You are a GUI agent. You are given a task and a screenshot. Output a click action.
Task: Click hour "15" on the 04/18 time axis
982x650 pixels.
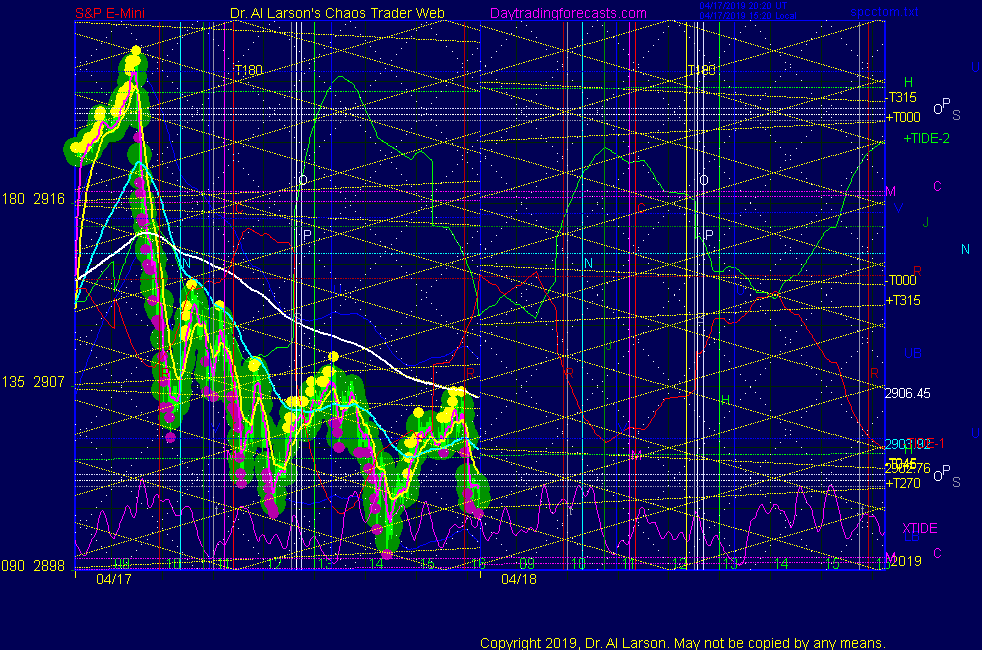click(x=832, y=564)
